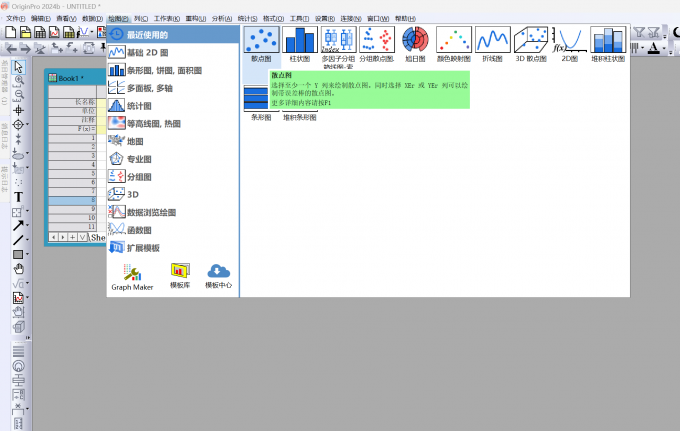
Task: Click the Font Color A icon
Action: tap(654, 48)
